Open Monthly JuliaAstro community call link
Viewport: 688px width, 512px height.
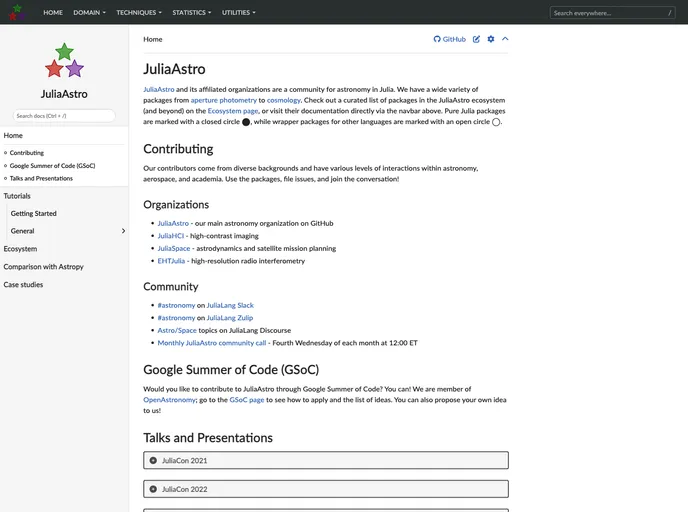tap(211, 343)
